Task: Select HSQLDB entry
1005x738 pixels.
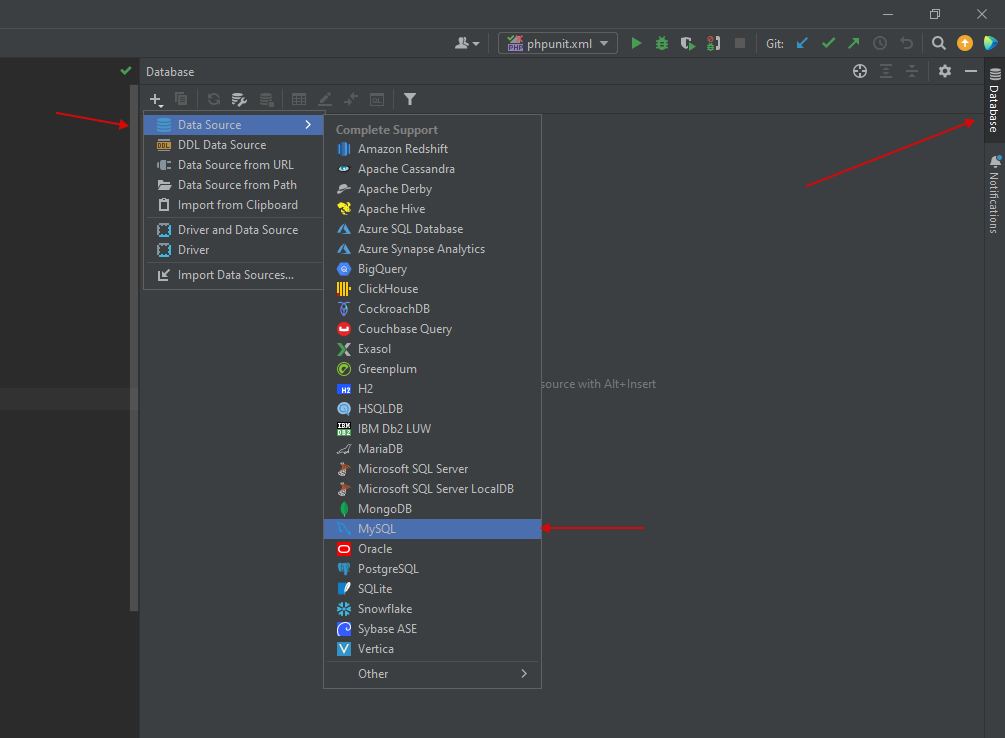Action: coord(433,408)
